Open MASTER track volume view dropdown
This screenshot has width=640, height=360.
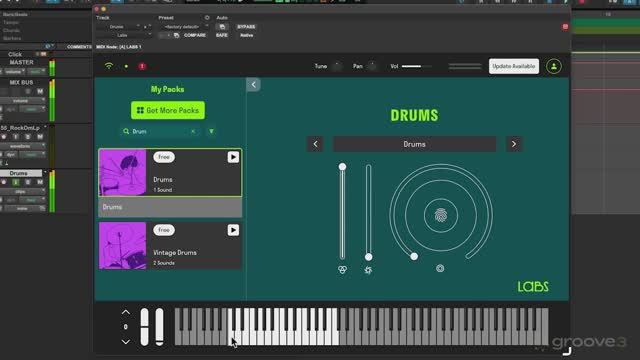click(x=14, y=71)
